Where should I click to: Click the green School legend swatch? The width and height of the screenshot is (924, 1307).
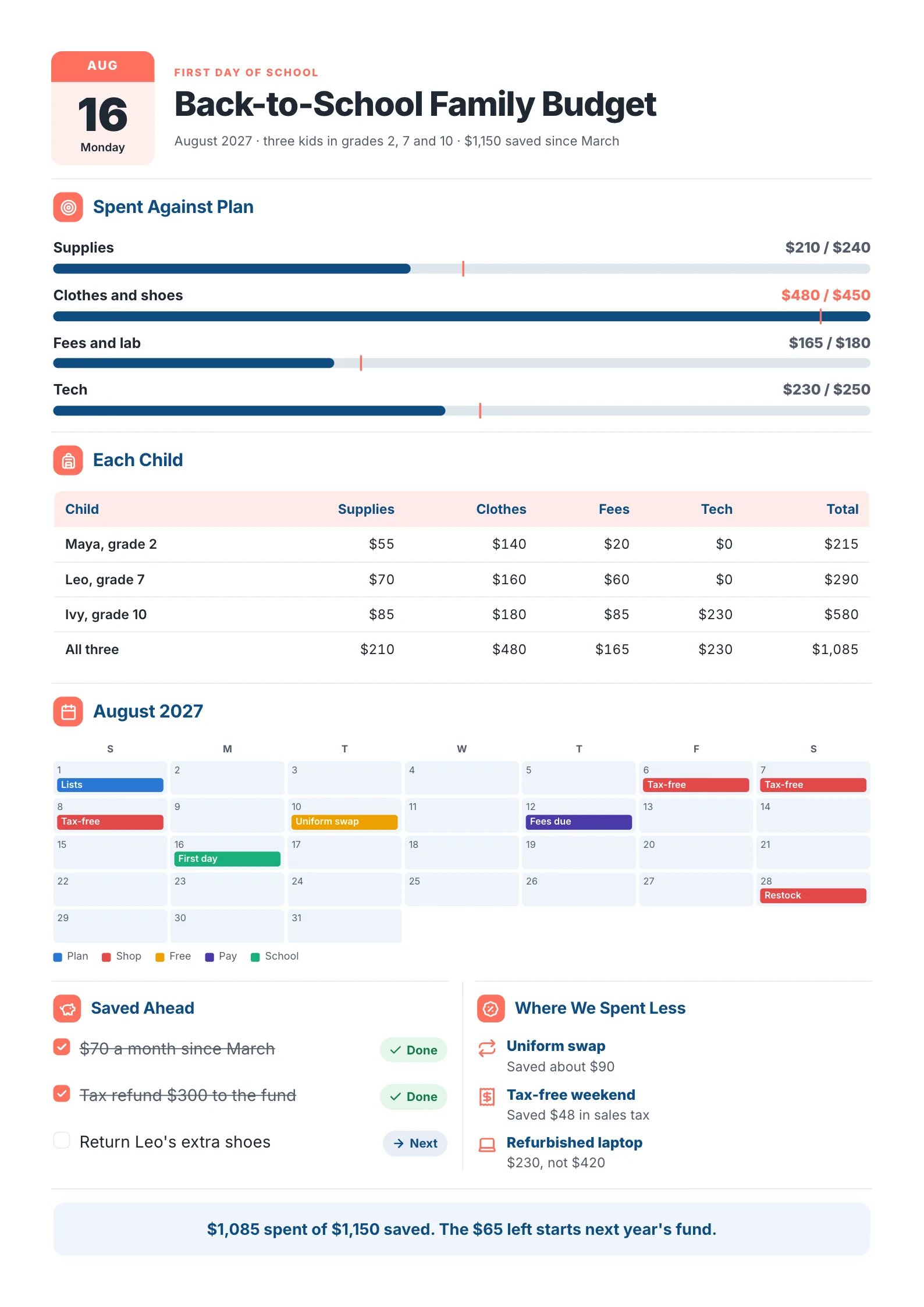255,957
